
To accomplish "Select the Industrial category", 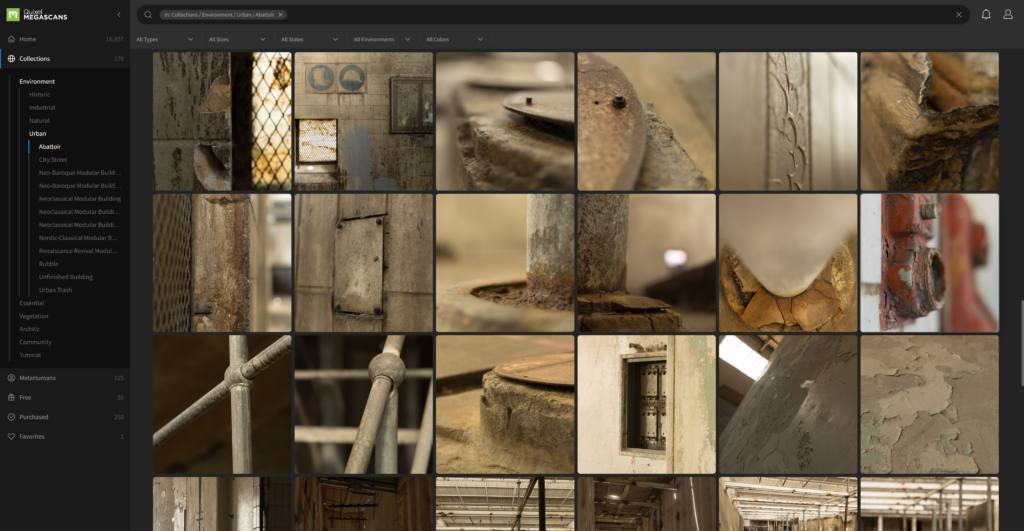I will click(42, 108).
